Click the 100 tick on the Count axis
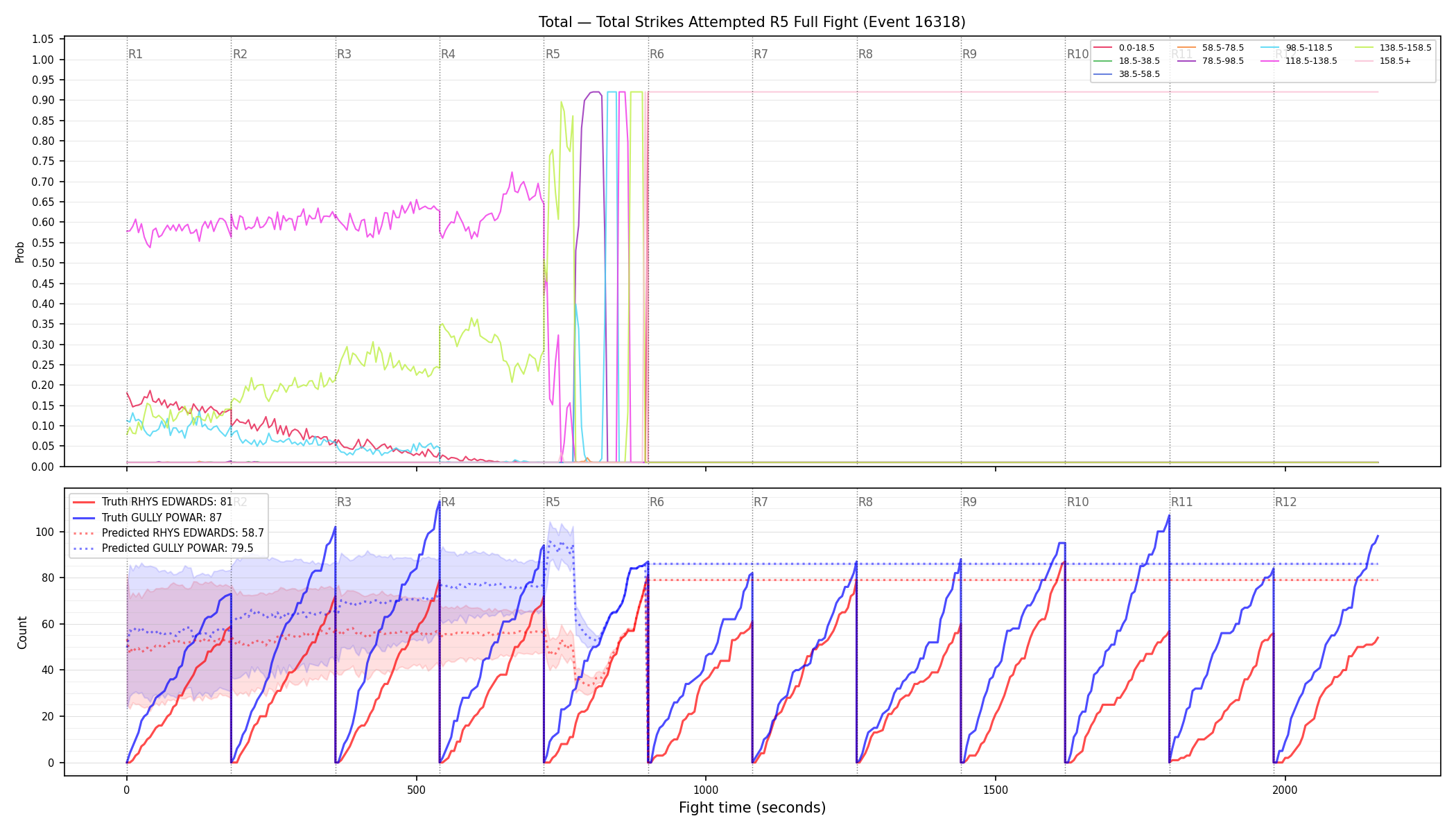Screen dimensions: 1456x832 pyautogui.click(x=46, y=532)
